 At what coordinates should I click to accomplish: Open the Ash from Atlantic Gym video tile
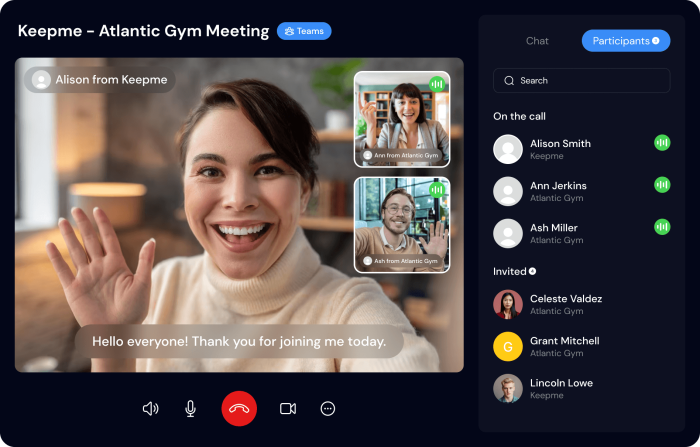(402, 225)
